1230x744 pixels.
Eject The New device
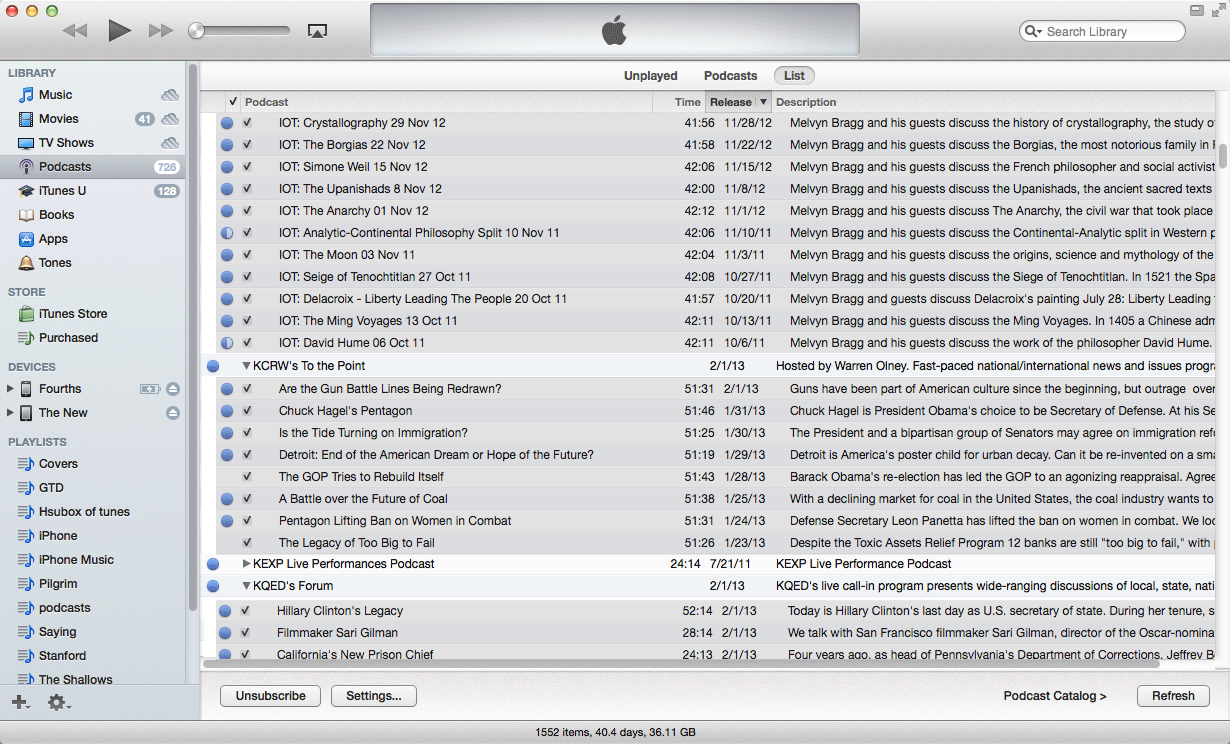pyautogui.click(x=173, y=413)
